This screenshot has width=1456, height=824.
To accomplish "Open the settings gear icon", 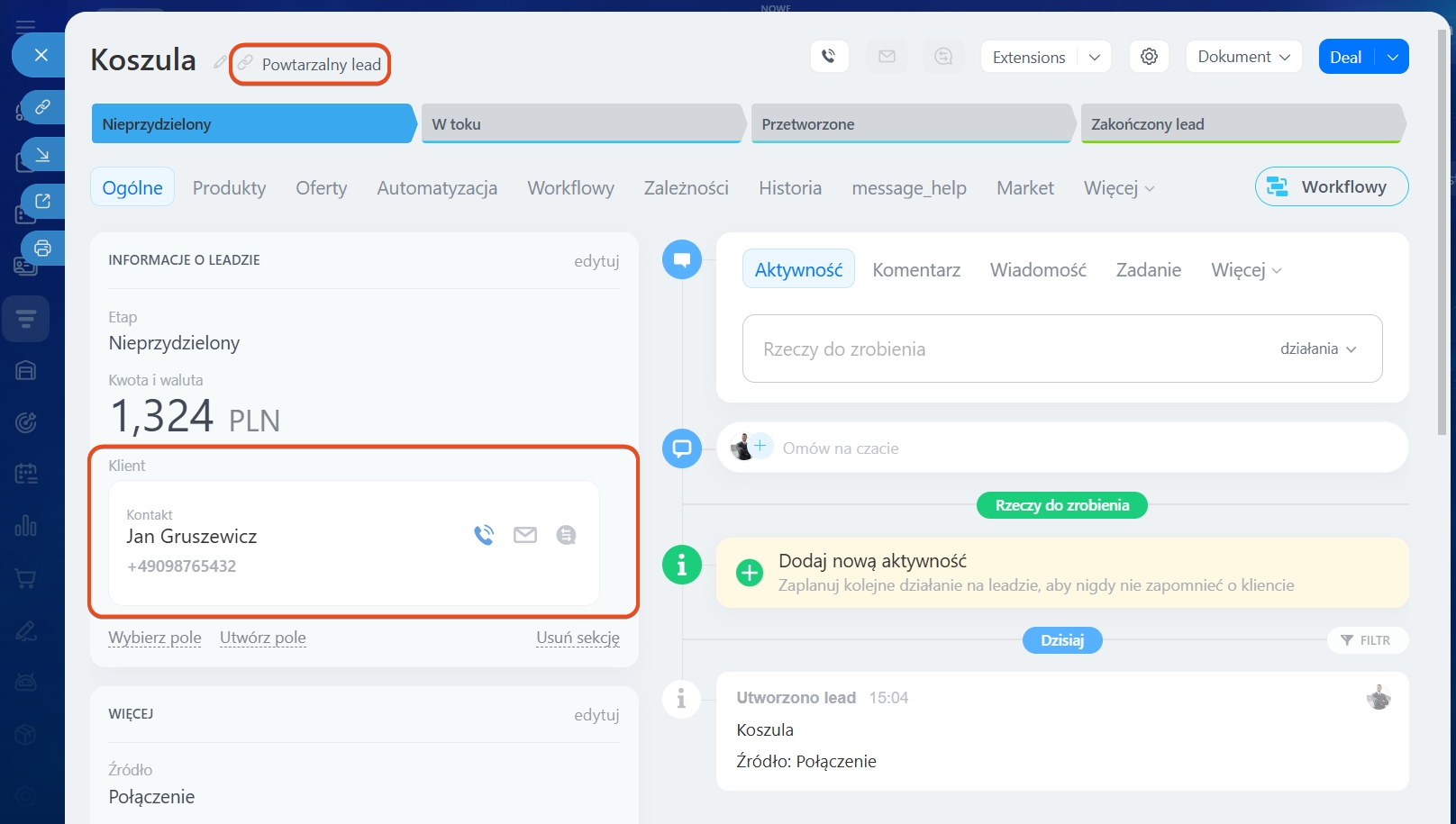I will 1149,57.
